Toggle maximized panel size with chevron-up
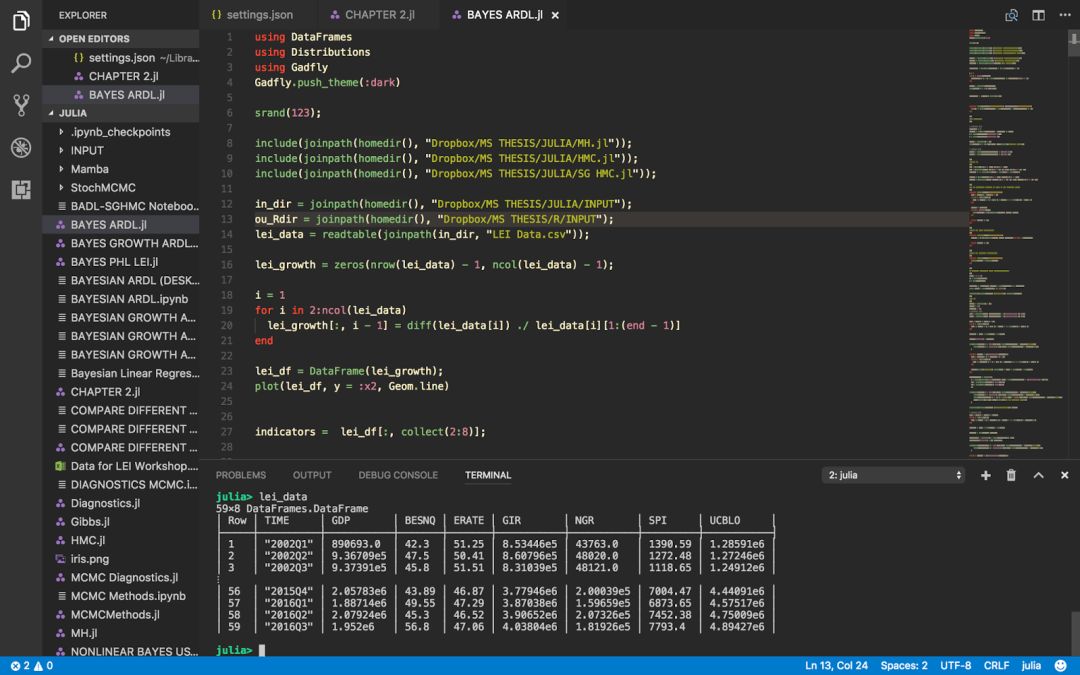The height and width of the screenshot is (675, 1080). pos(1038,475)
